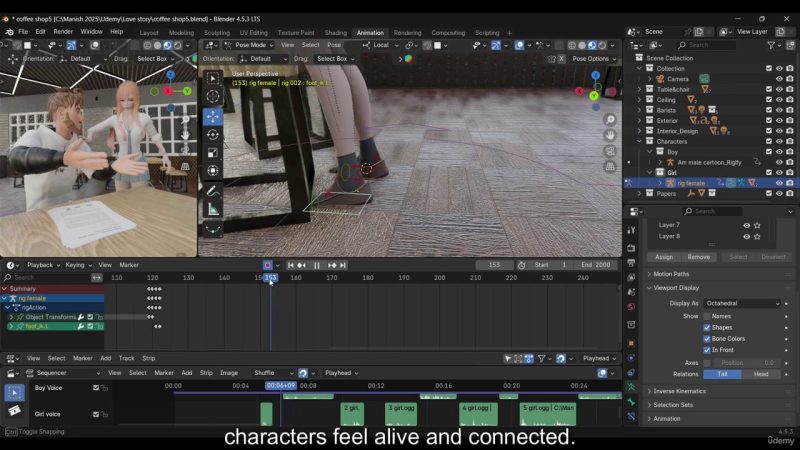The image size is (800, 450).
Task: Select the Rotate tool in viewport toolbar
Action: pos(213,134)
